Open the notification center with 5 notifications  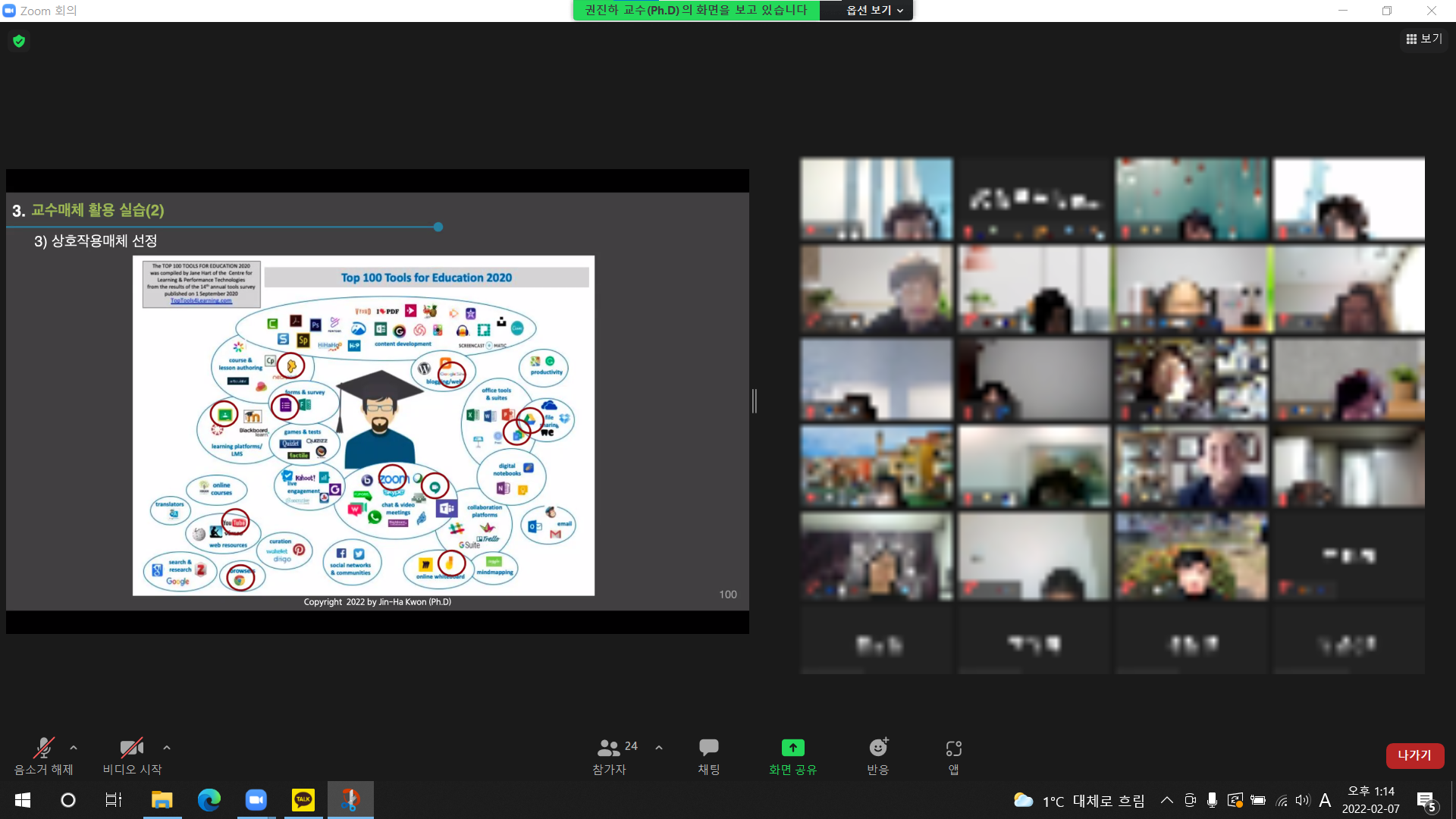(1426, 800)
